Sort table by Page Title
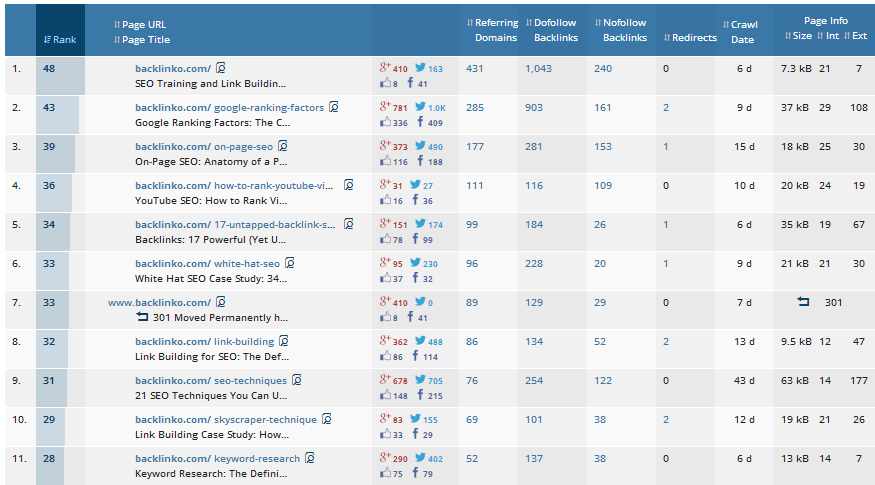This screenshot has width=875, height=485. click(x=142, y=40)
